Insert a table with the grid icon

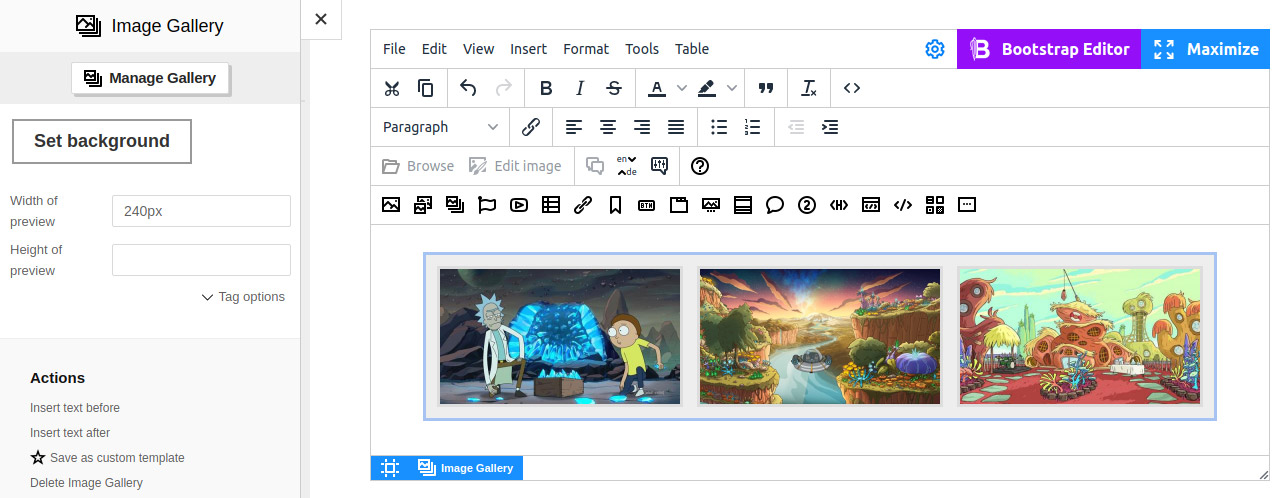[551, 205]
